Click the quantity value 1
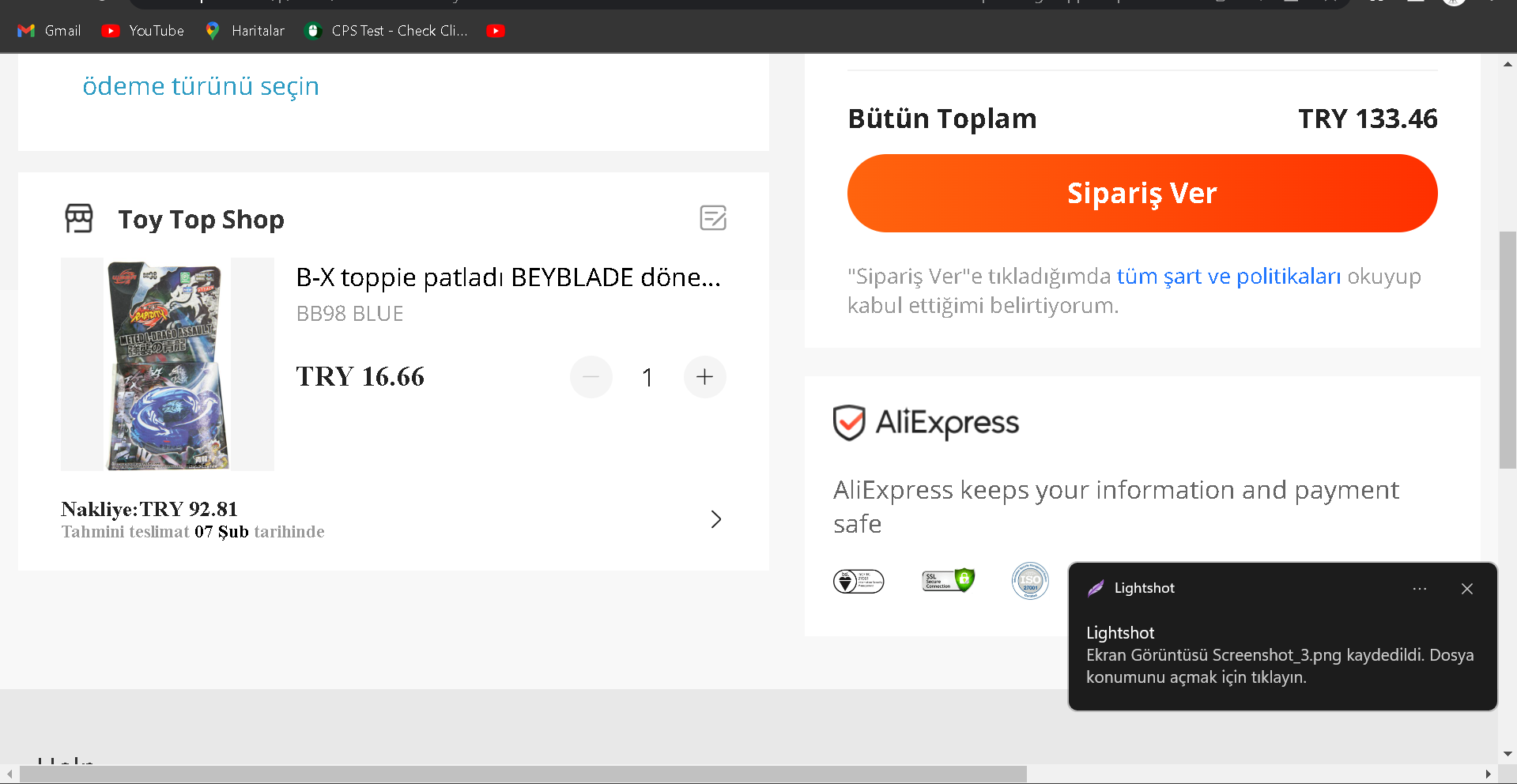 click(x=647, y=378)
